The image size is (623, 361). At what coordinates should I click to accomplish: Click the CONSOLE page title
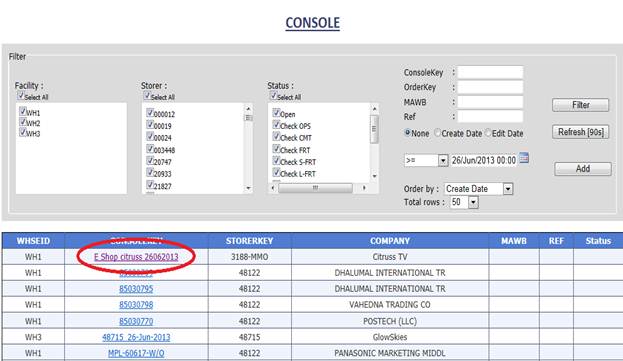coord(312,23)
